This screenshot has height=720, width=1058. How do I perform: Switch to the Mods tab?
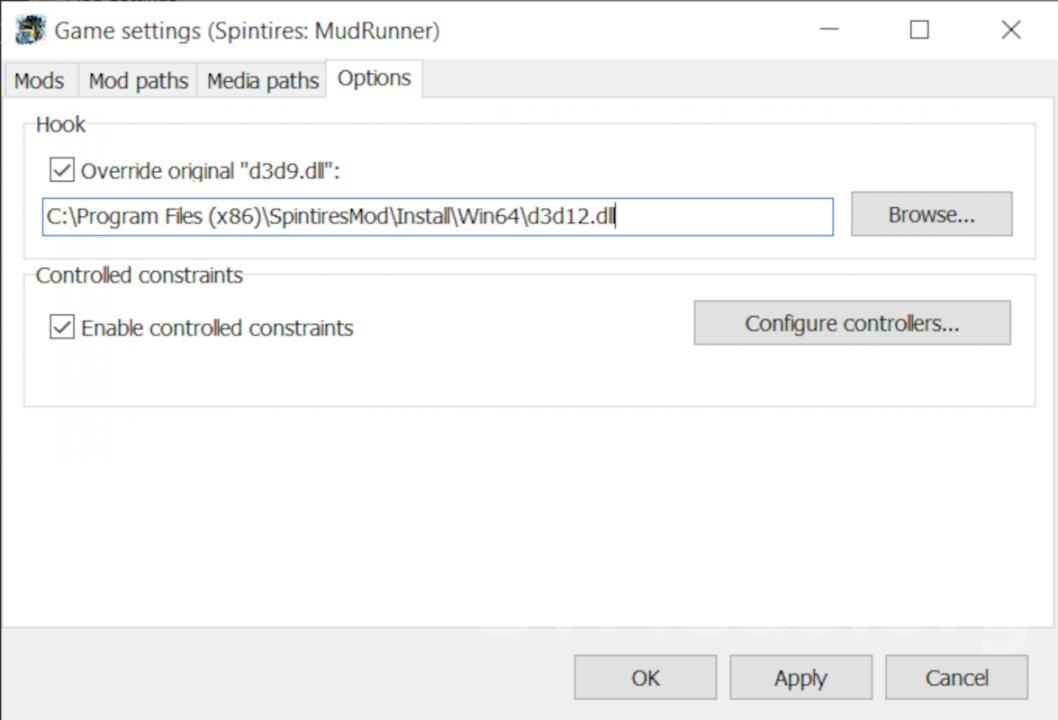point(39,81)
